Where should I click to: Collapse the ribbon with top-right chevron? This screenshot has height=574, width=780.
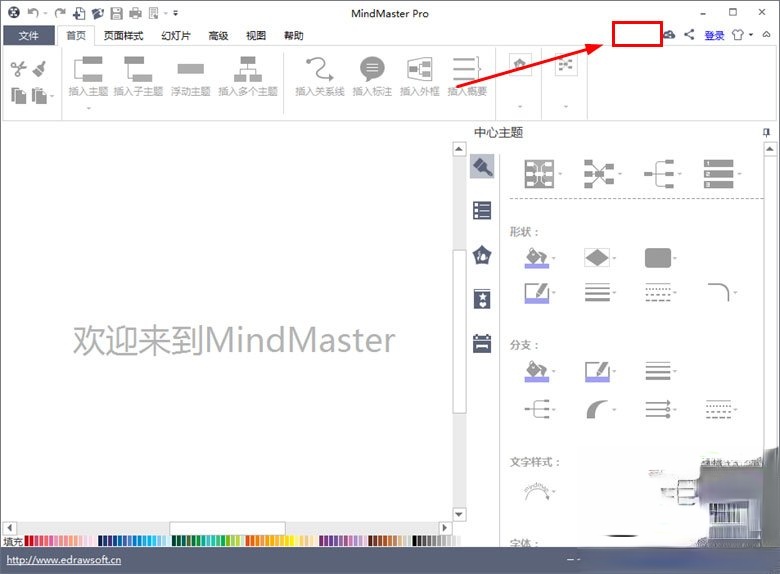(x=767, y=34)
